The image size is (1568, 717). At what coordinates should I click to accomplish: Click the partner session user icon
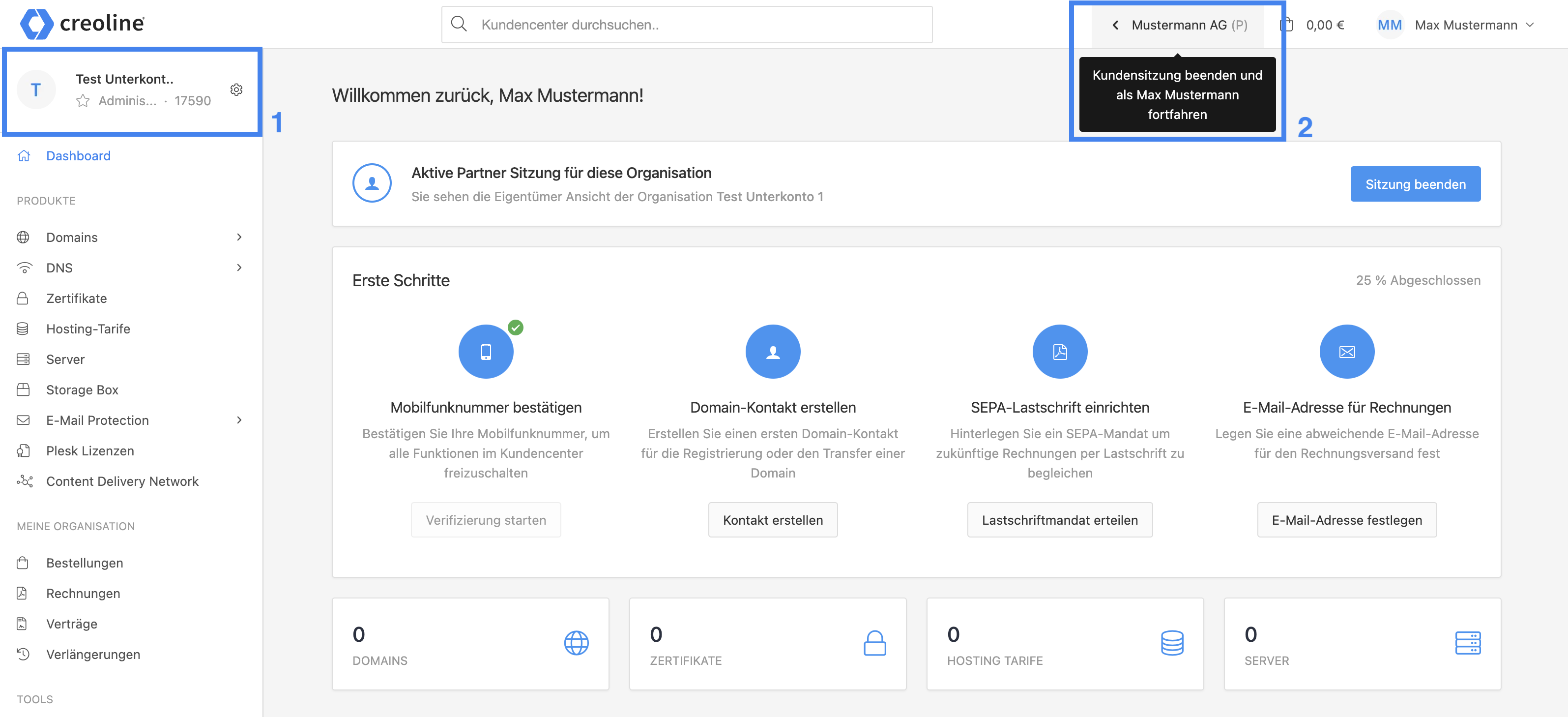click(x=372, y=183)
